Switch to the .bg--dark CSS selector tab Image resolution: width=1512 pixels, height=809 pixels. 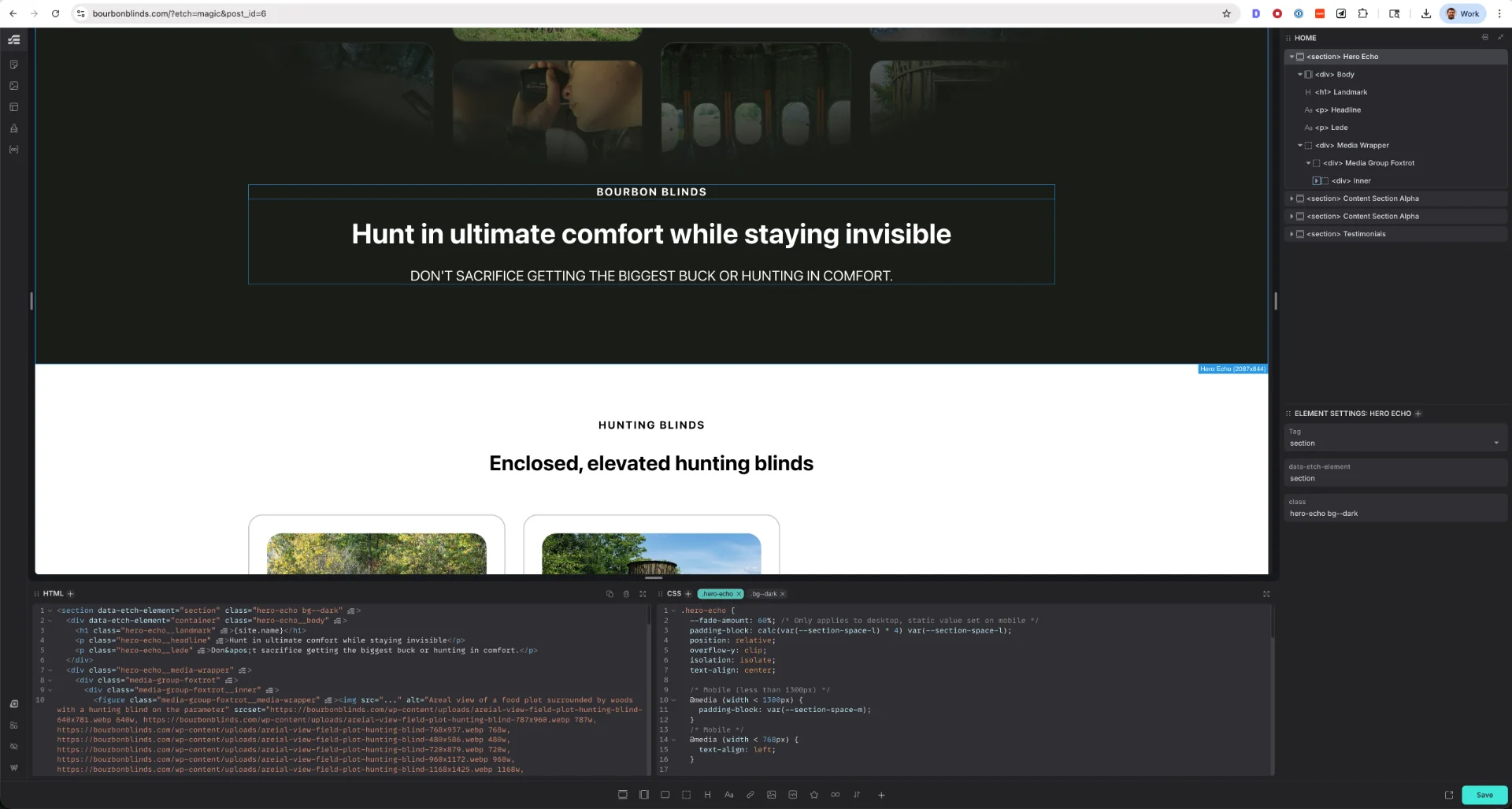tap(763, 594)
